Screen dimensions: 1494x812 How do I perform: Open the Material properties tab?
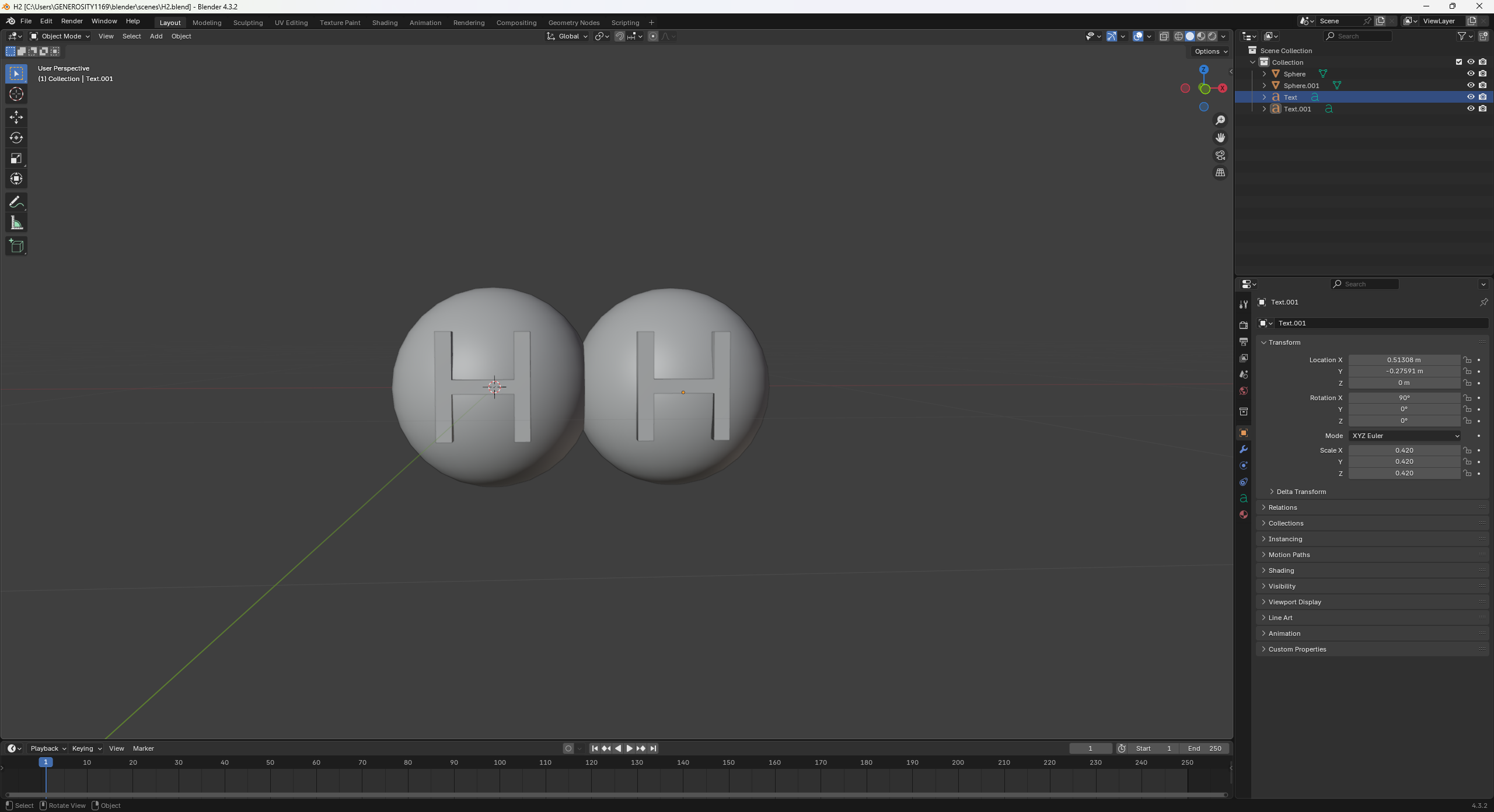(x=1244, y=514)
